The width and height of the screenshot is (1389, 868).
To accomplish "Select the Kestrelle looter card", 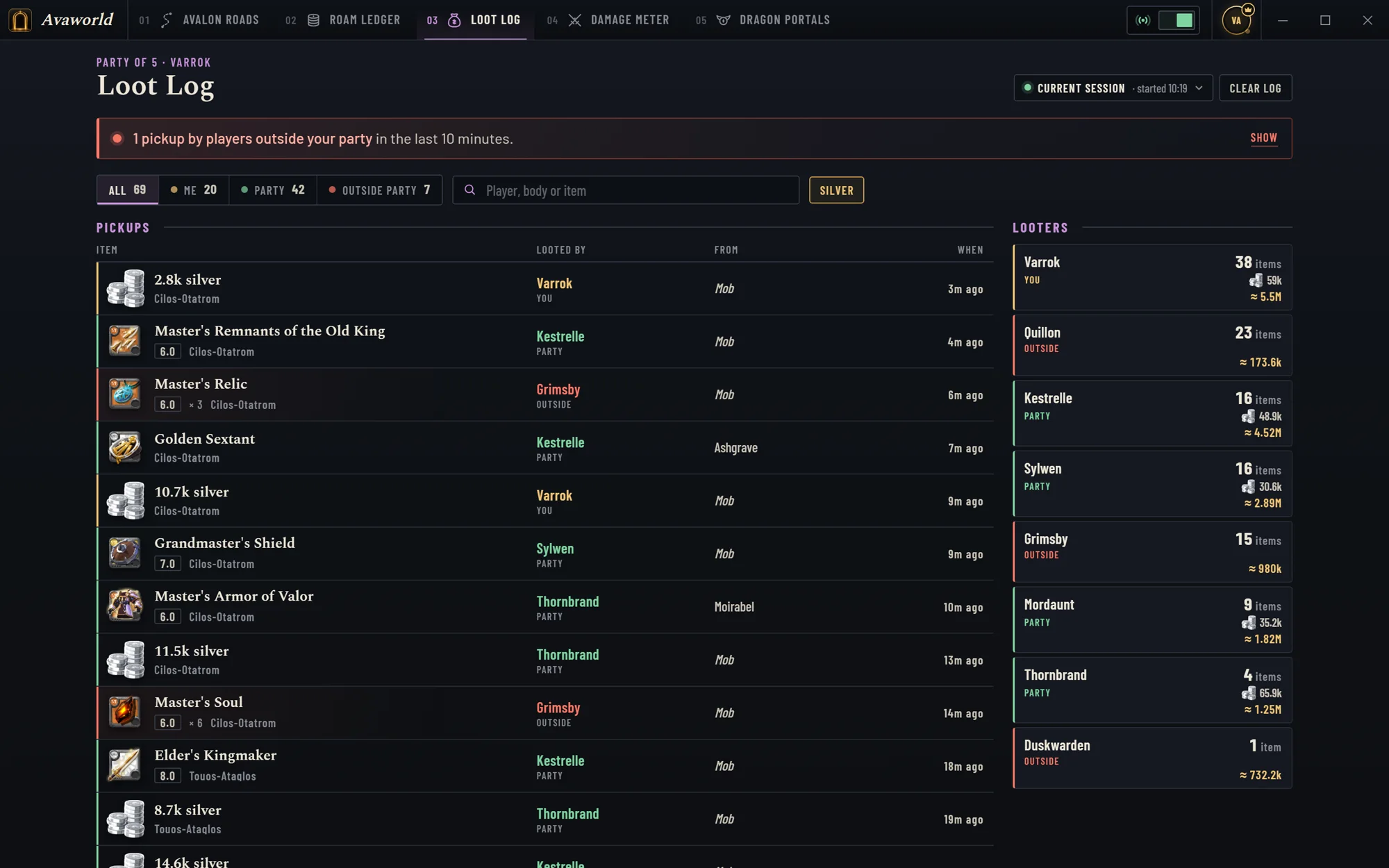I will (x=1152, y=413).
